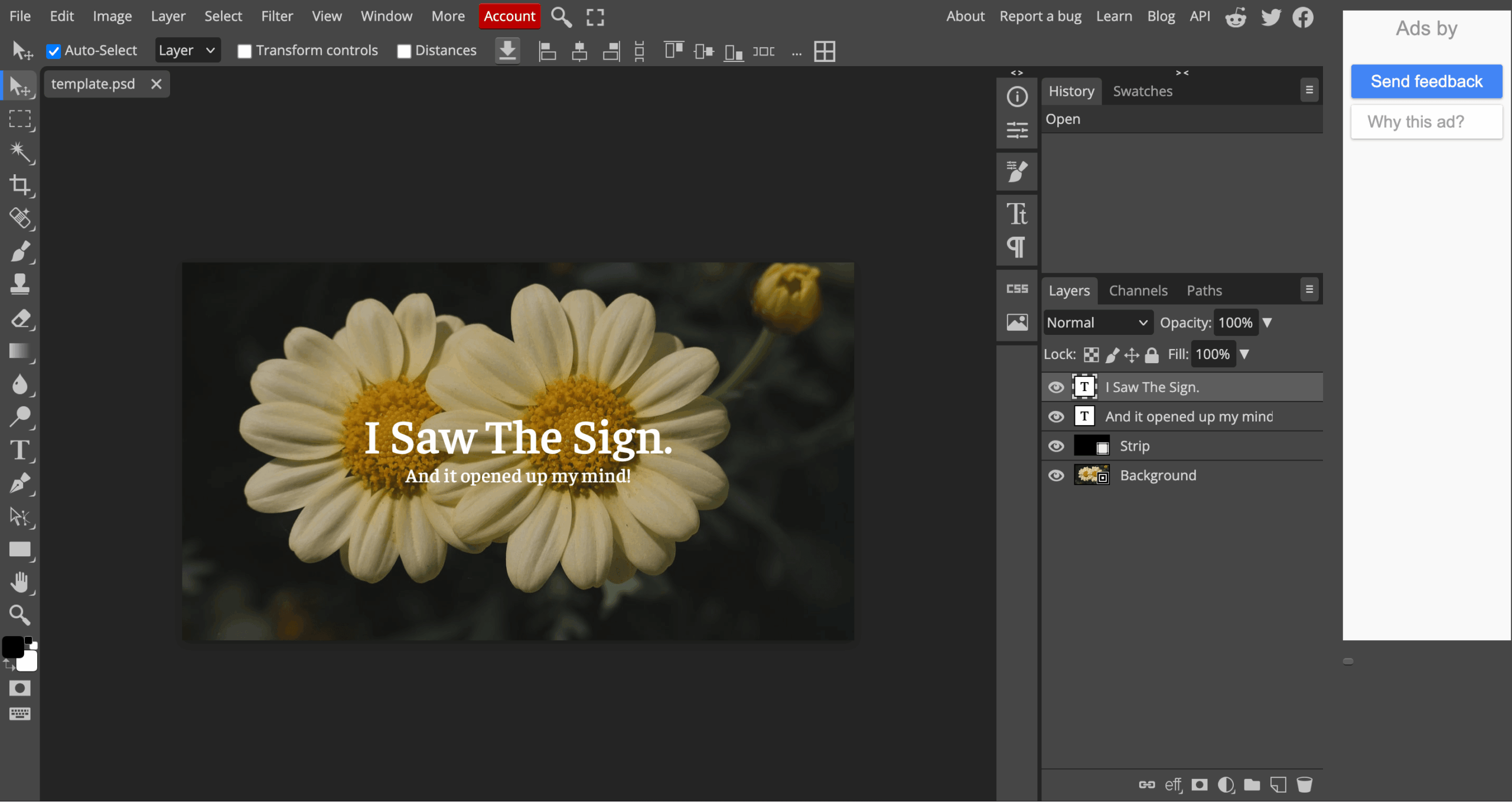
Task: Collapse the left panel column arrows
Action: point(1017,73)
